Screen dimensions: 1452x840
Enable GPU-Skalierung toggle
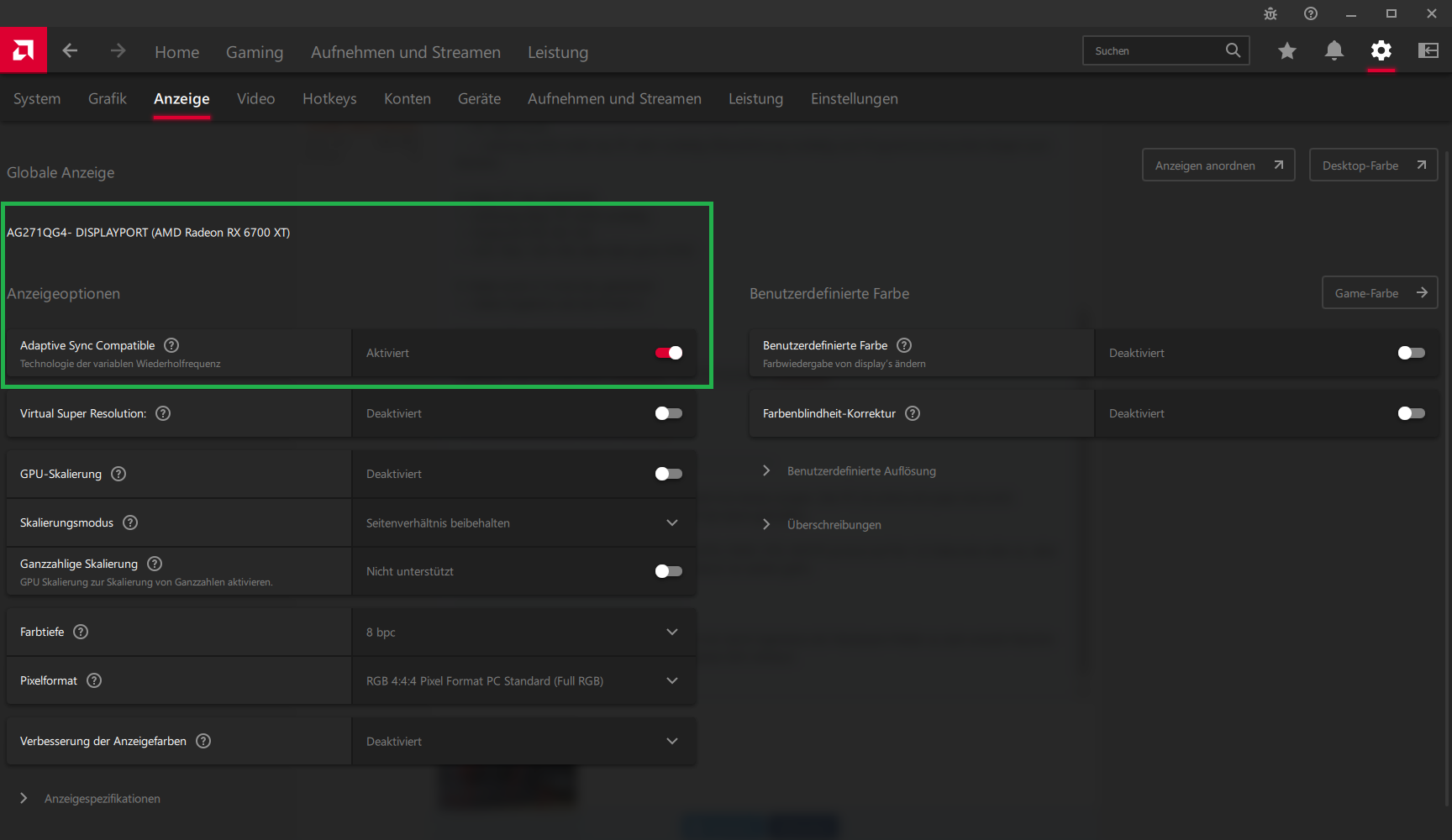pyautogui.click(x=669, y=474)
